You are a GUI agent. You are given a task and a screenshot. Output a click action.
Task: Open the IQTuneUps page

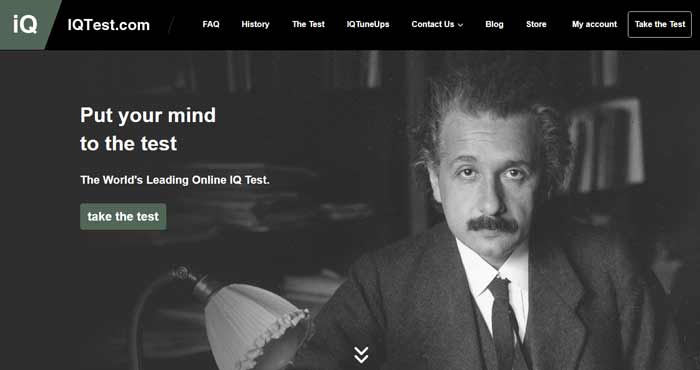click(x=368, y=25)
